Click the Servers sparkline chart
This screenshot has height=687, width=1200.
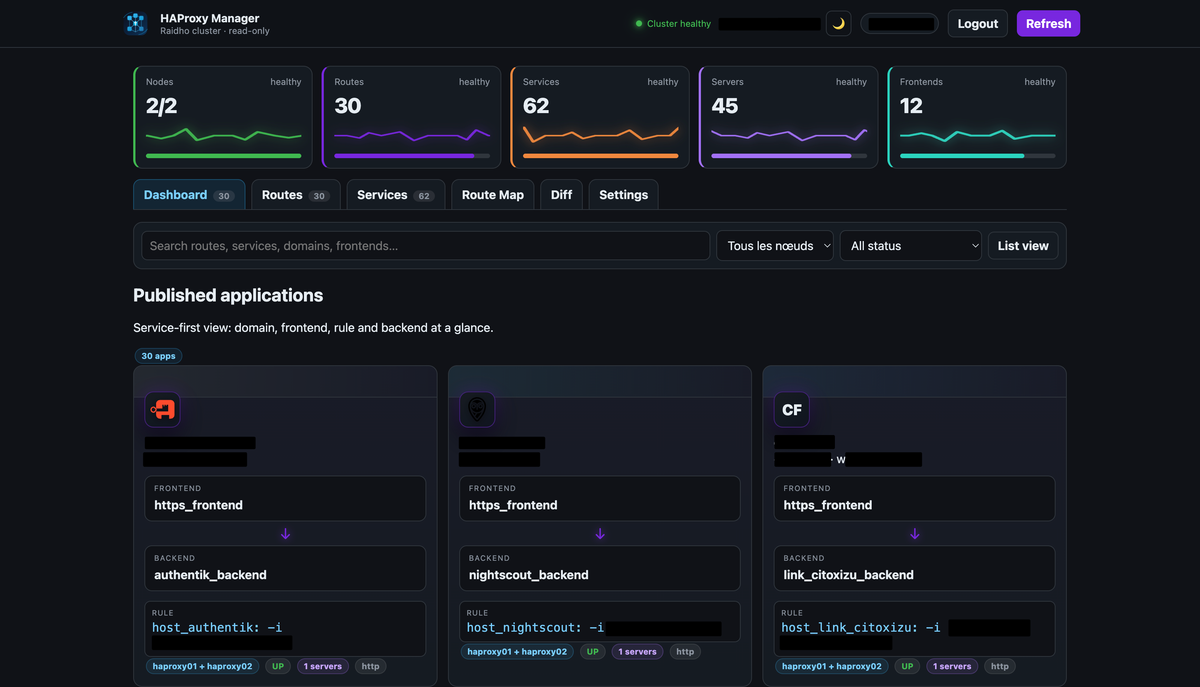coord(789,134)
